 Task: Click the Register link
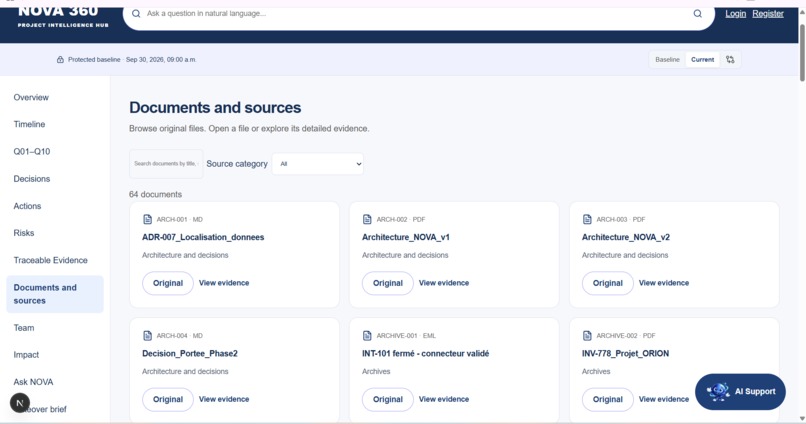coord(768,14)
